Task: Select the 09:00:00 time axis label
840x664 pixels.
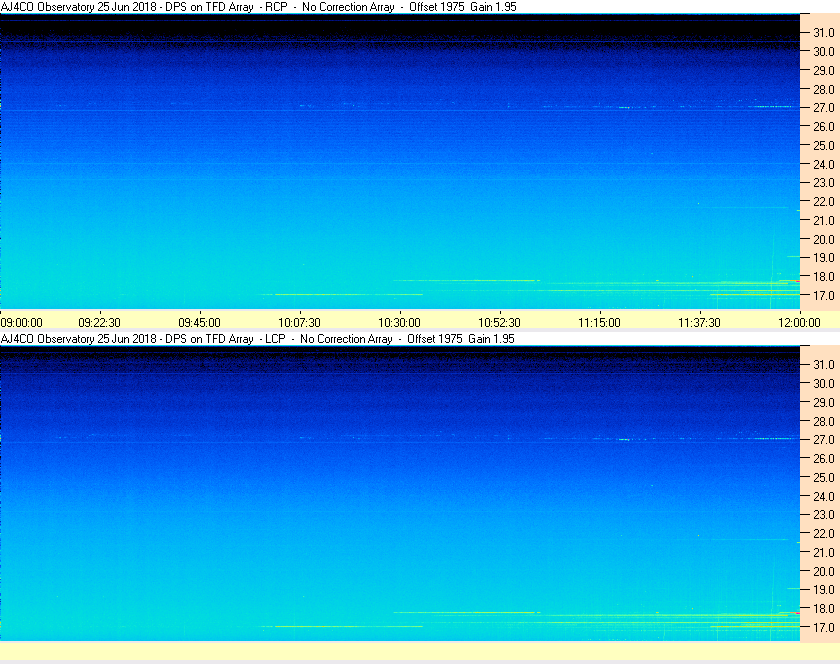Action: [21, 323]
